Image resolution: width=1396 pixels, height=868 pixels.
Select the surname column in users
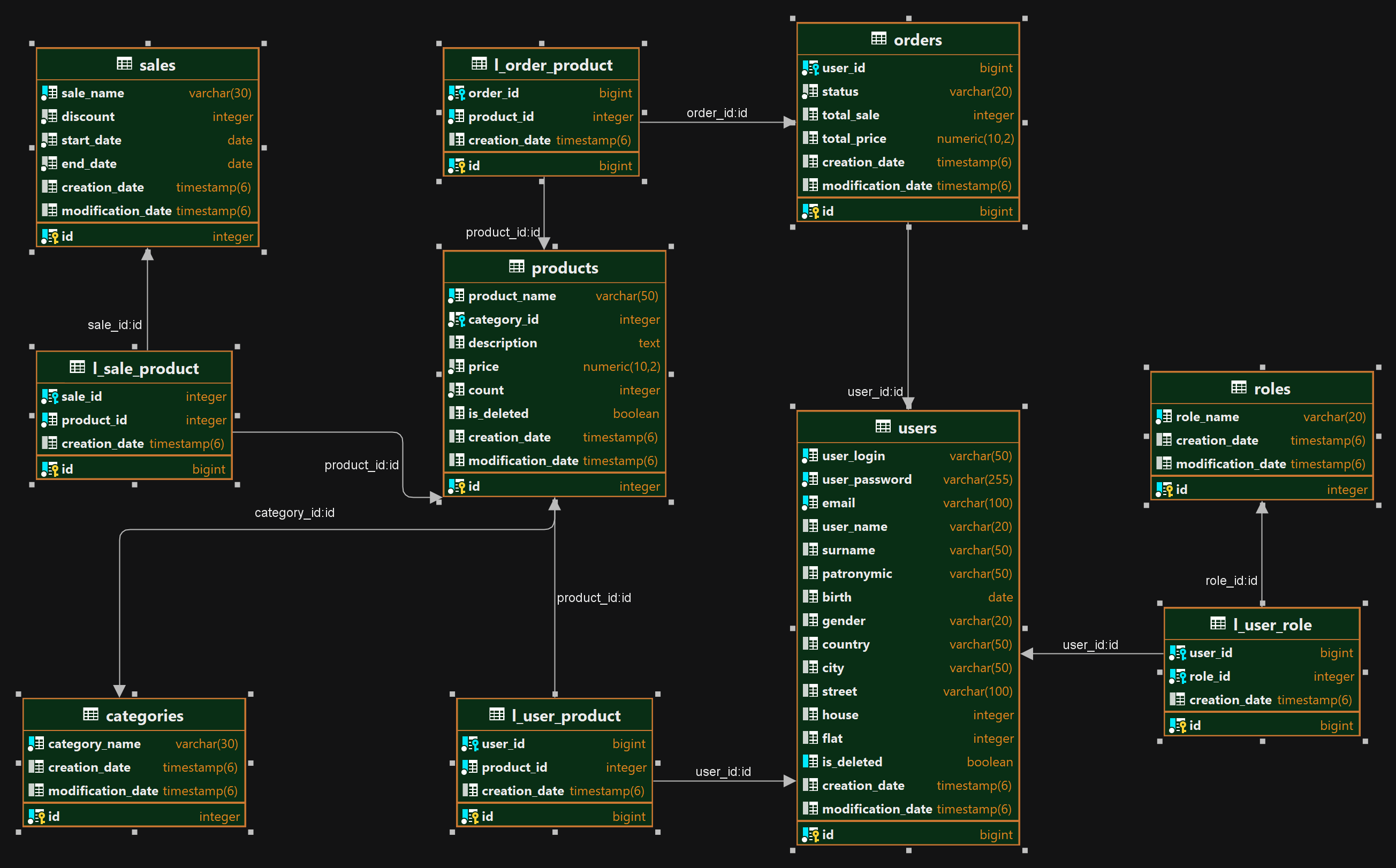pyautogui.click(x=908, y=550)
